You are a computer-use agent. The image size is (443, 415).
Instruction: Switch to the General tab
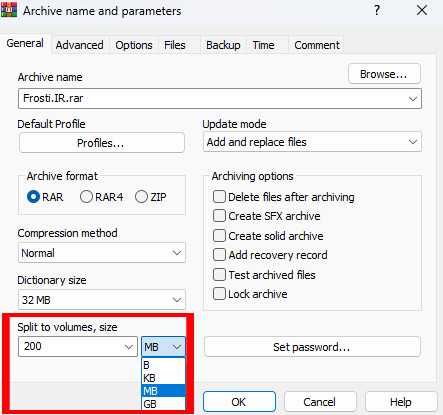pyautogui.click(x=25, y=43)
